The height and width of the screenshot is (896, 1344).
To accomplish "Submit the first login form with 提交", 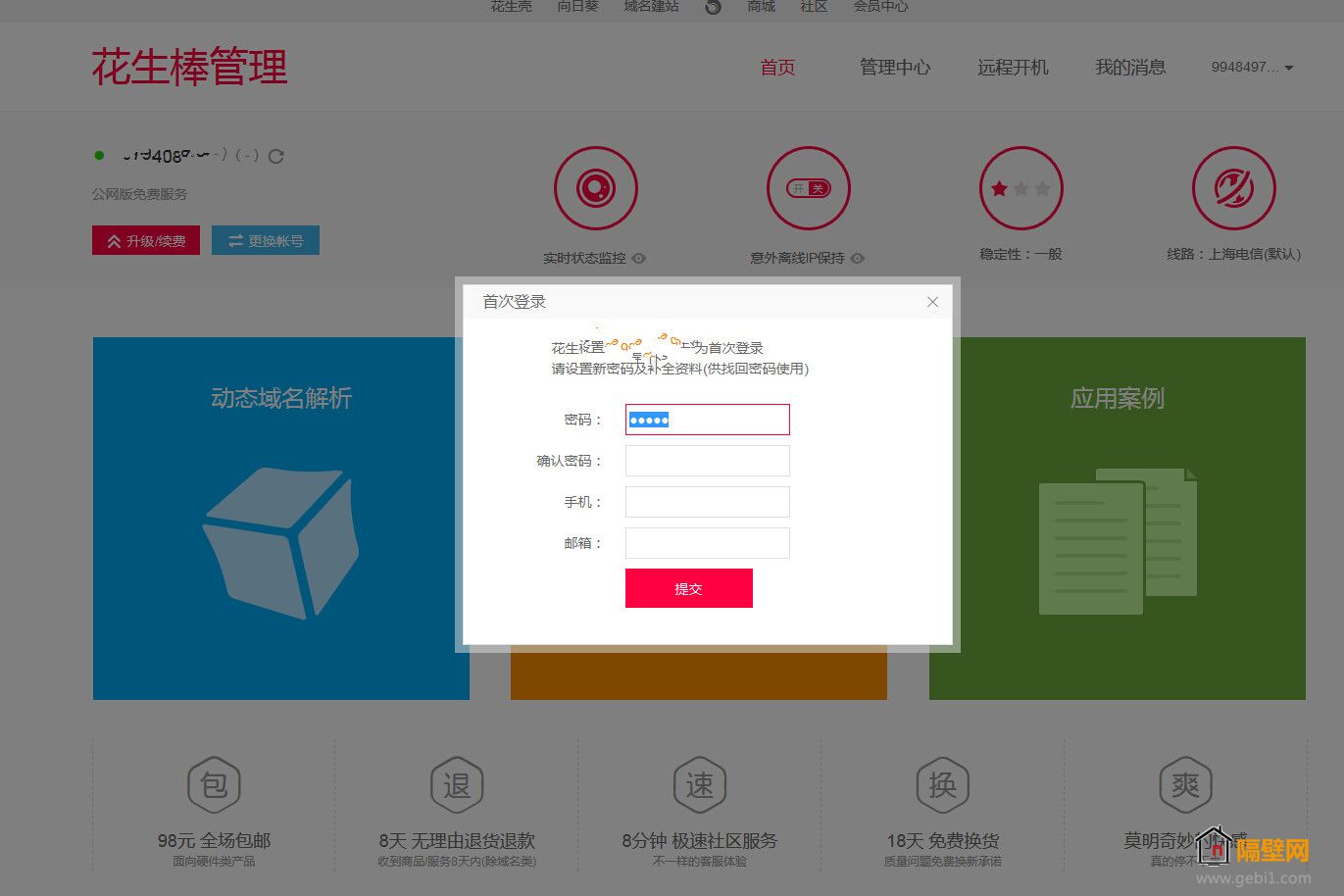I will click(689, 588).
